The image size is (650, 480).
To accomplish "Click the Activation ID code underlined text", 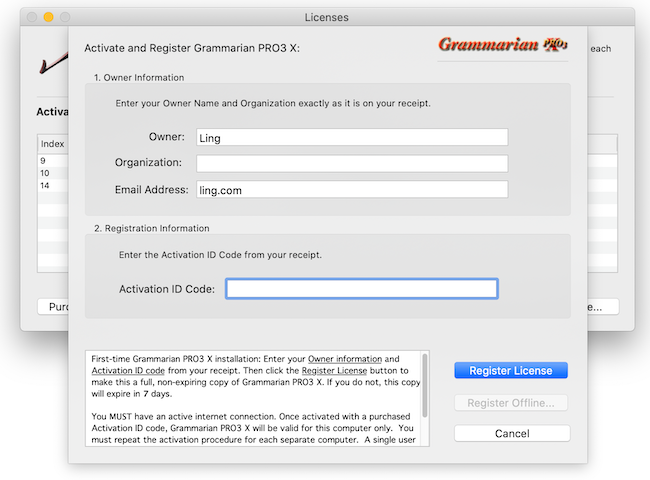I will [128, 371].
